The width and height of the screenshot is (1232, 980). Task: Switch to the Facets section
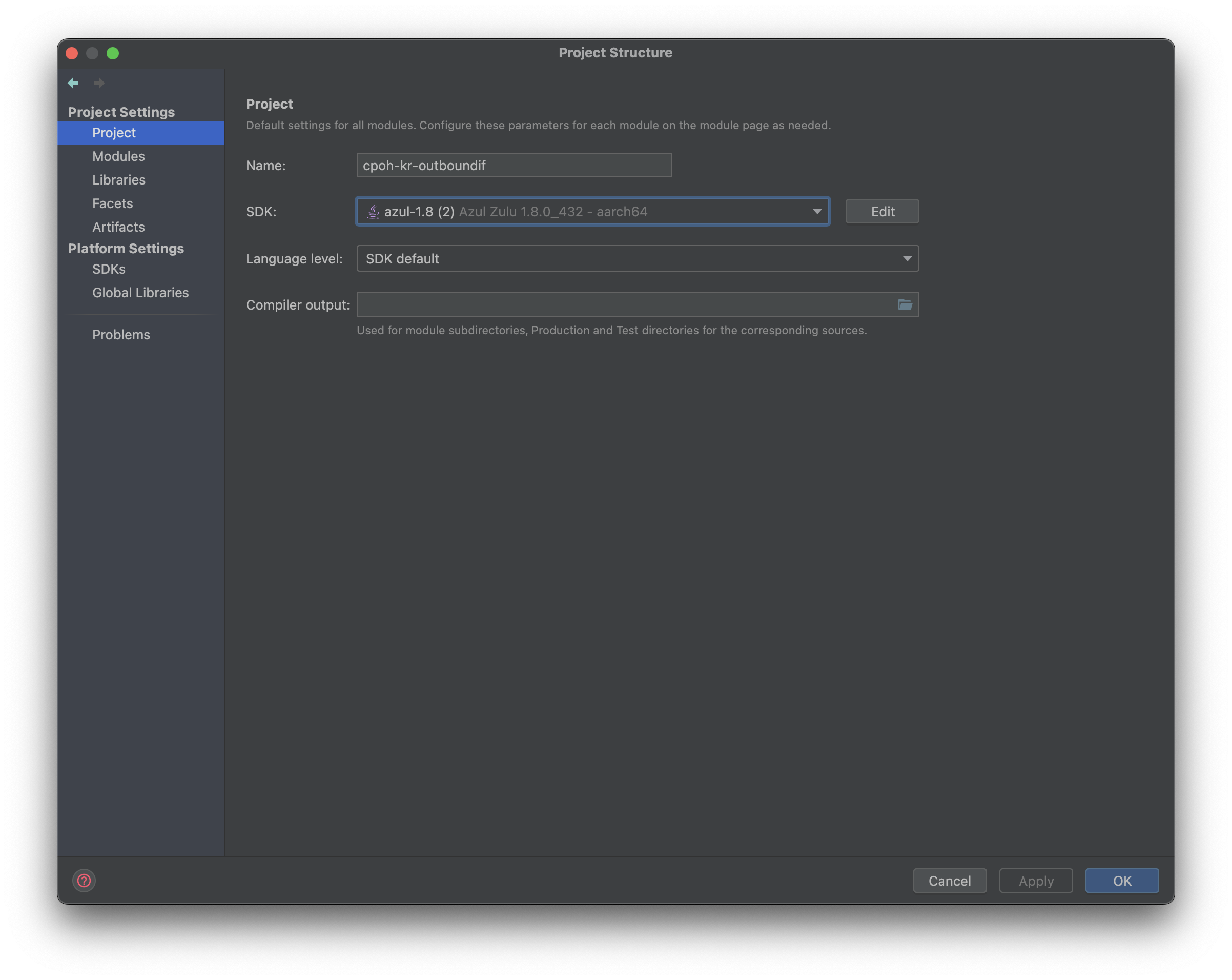pos(113,203)
